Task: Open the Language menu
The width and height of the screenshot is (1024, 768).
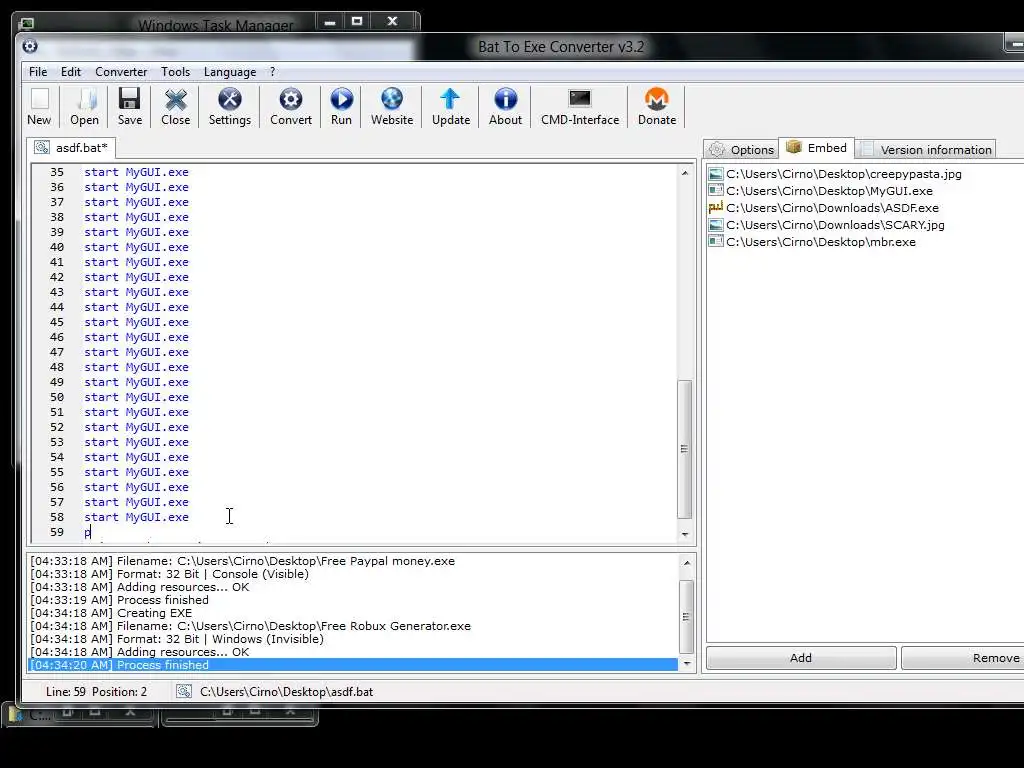Action: click(x=230, y=72)
